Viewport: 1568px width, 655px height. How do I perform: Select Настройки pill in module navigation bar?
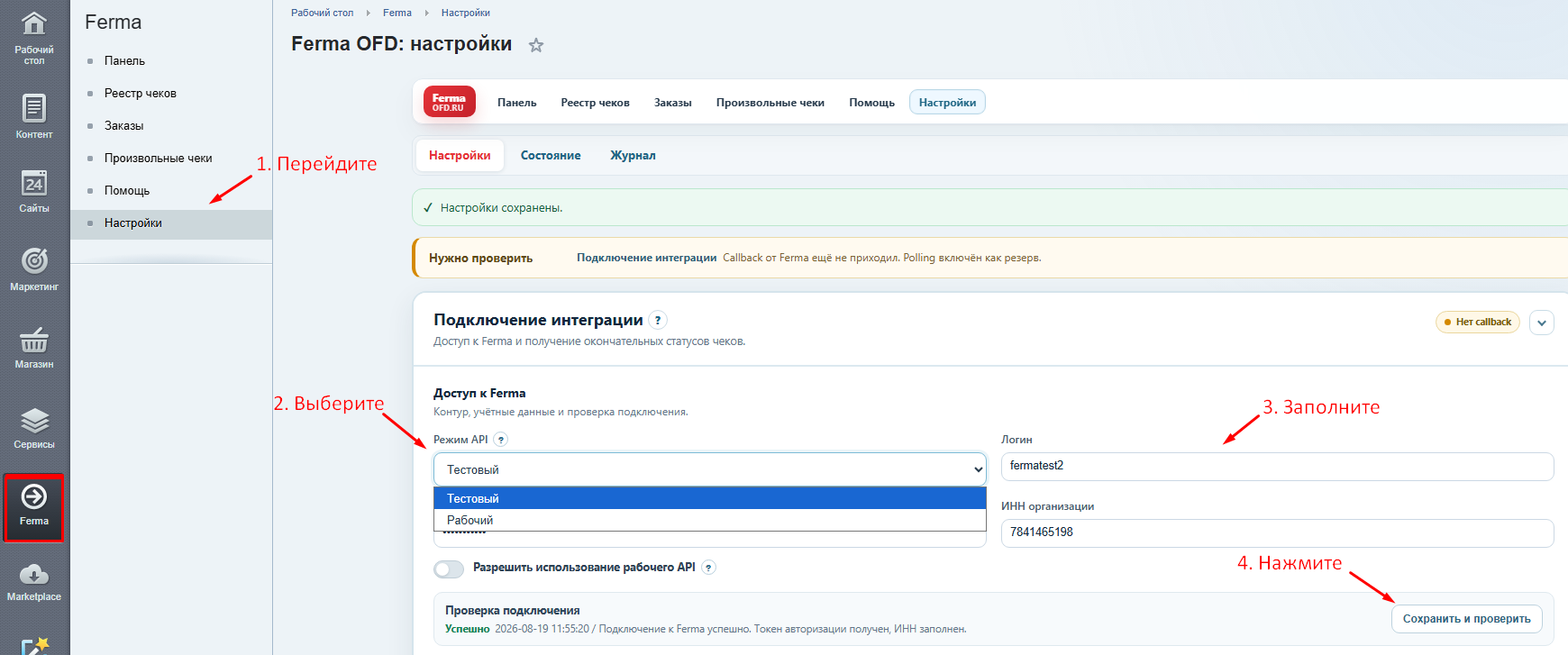click(947, 103)
